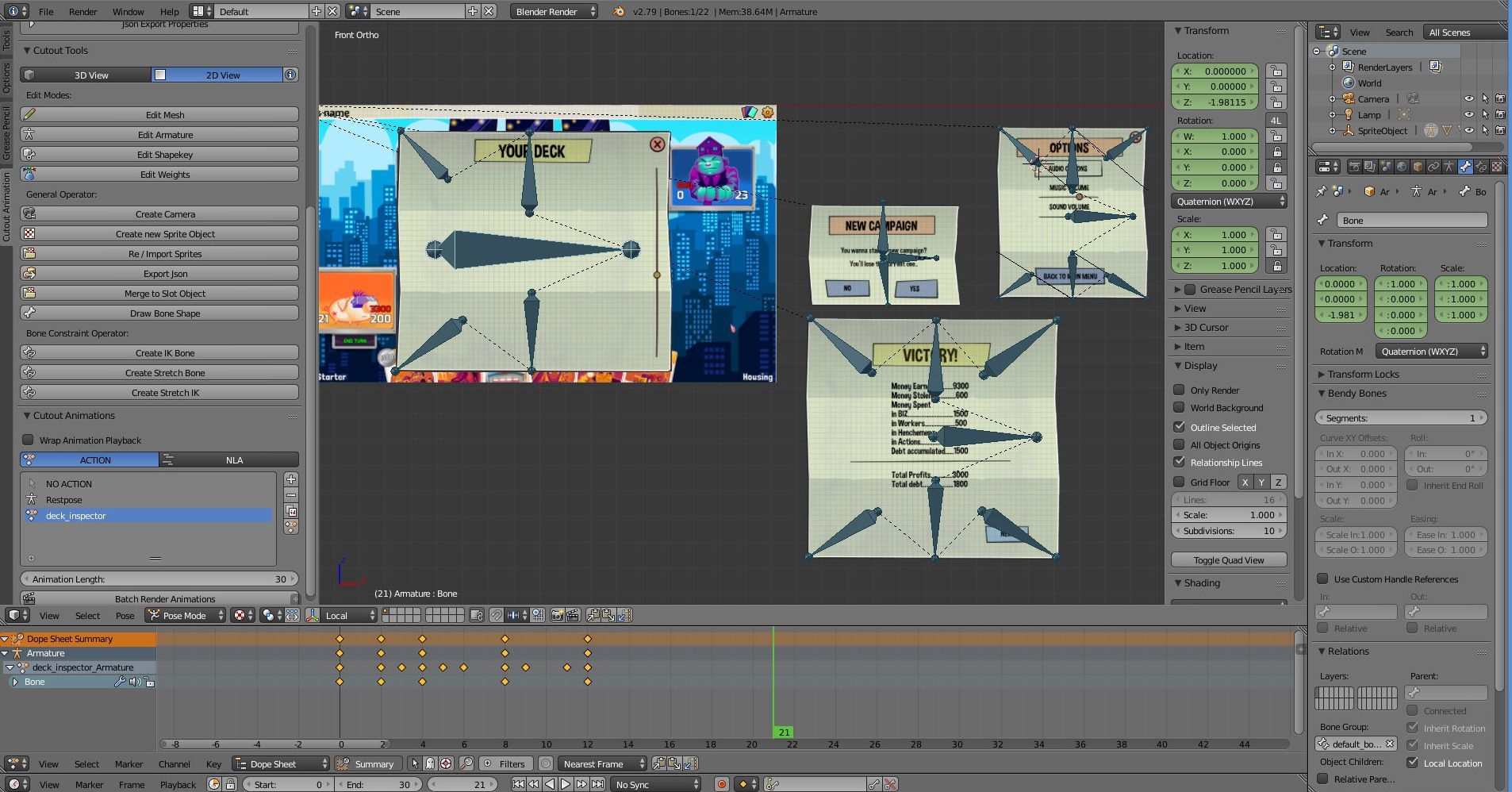The image size is (1512, 792).
Task: Click the Animation Length slider field
Action: (159, 579)
